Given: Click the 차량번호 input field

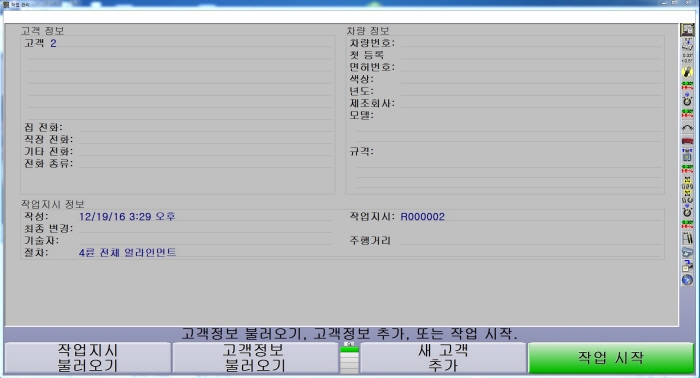Looking at the screenshot, I should (530, 43).
